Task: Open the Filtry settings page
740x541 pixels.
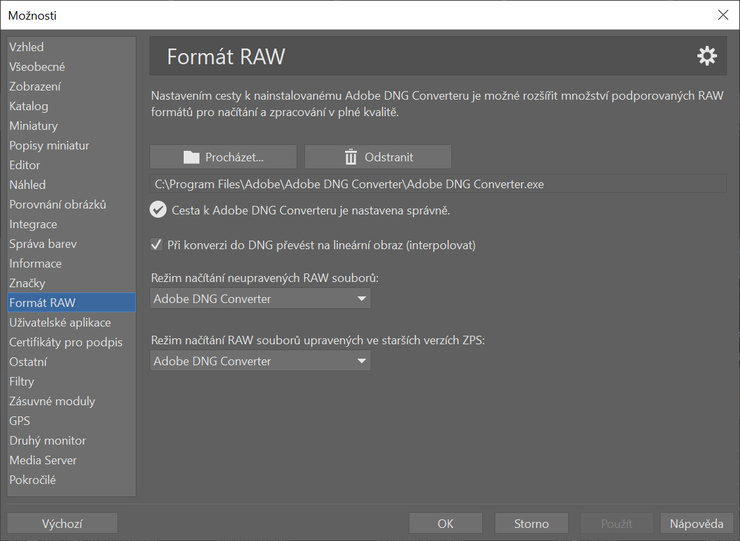Action: point(71,381)
